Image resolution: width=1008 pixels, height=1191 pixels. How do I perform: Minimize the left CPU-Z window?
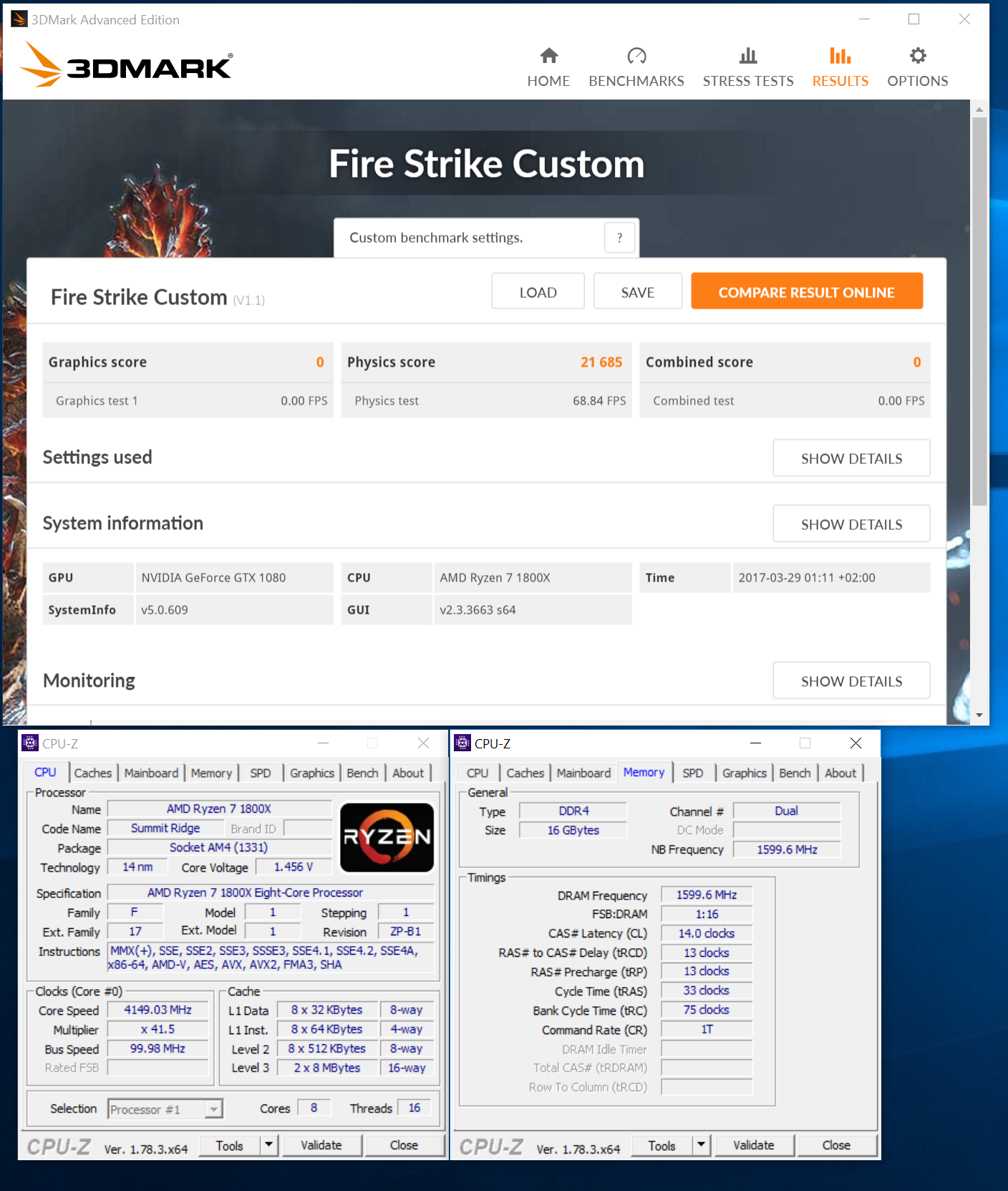[323, 743]
